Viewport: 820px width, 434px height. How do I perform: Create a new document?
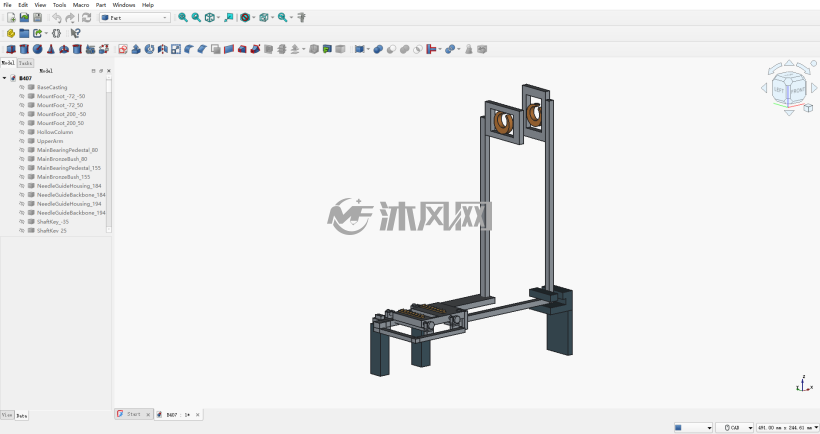(11, 17)
